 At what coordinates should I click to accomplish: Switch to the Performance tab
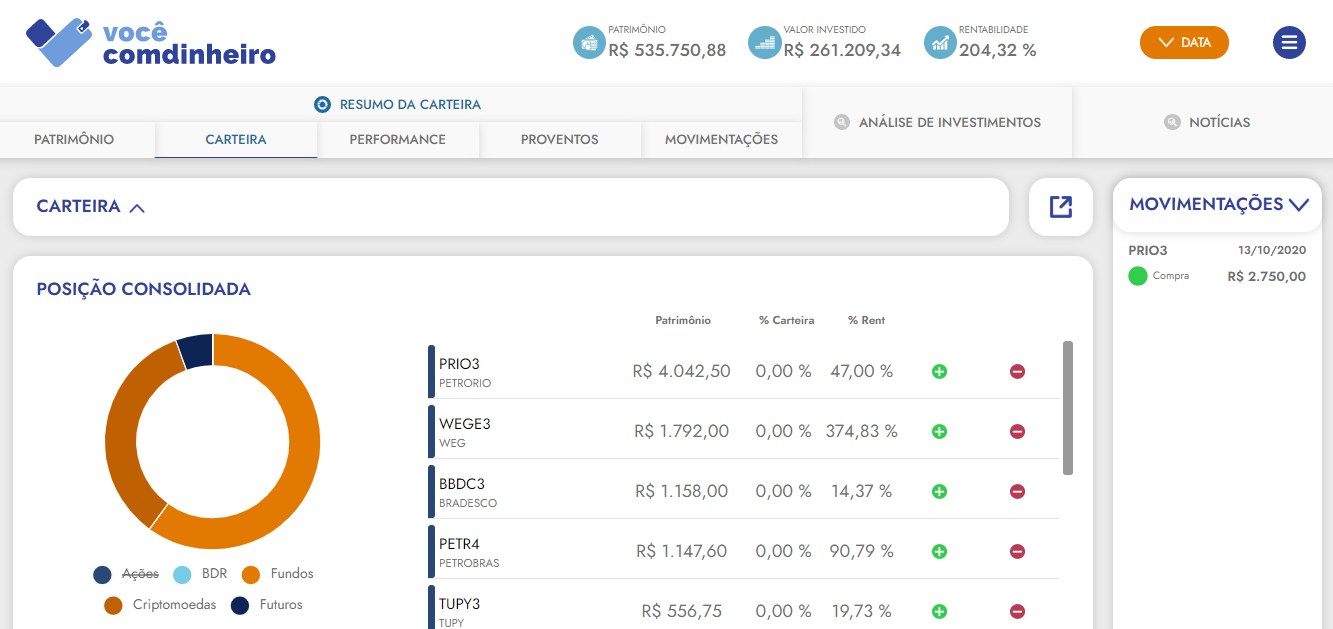pyautogui.click(x=397, y=140)
